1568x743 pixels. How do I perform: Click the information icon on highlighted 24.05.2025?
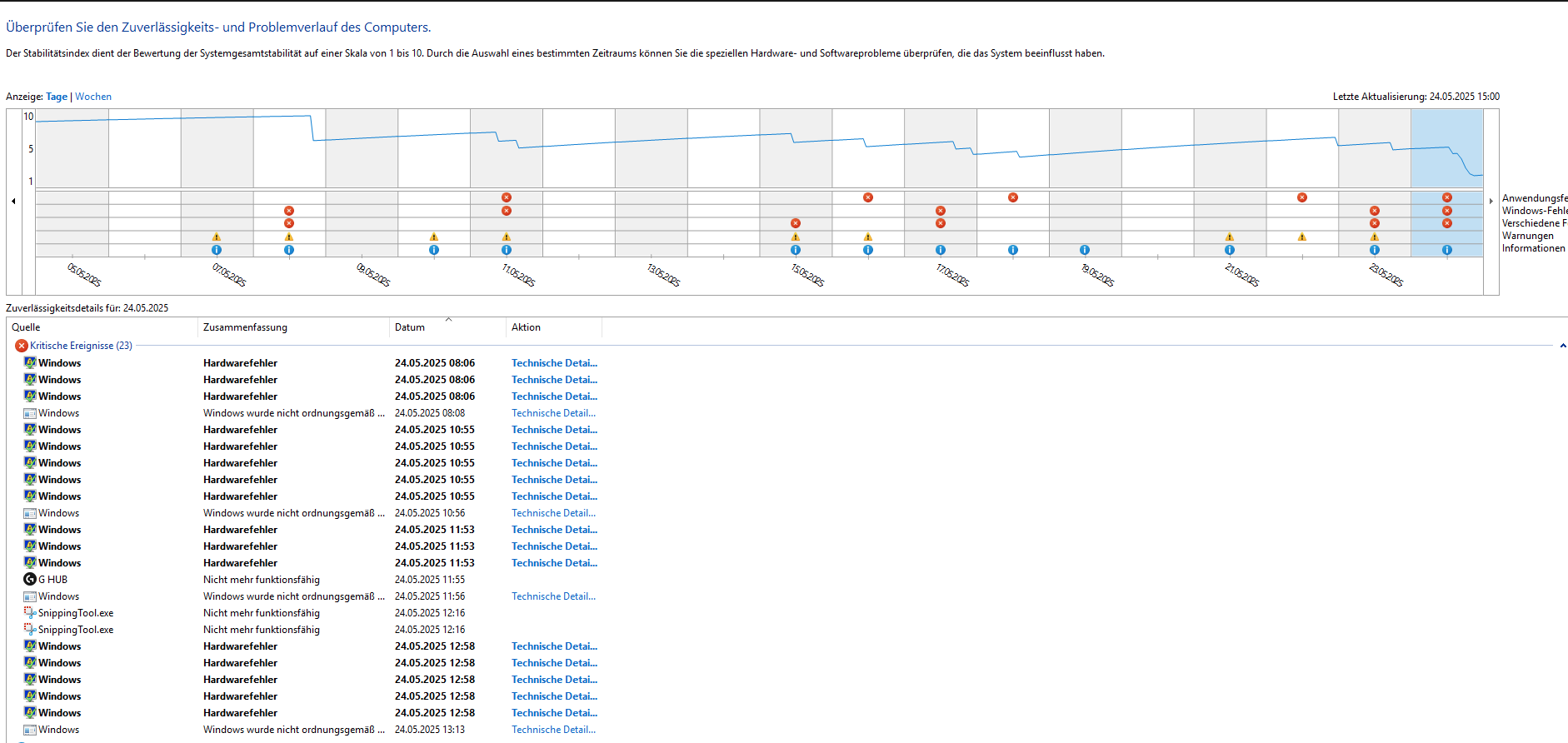[x=1447, y=250]
